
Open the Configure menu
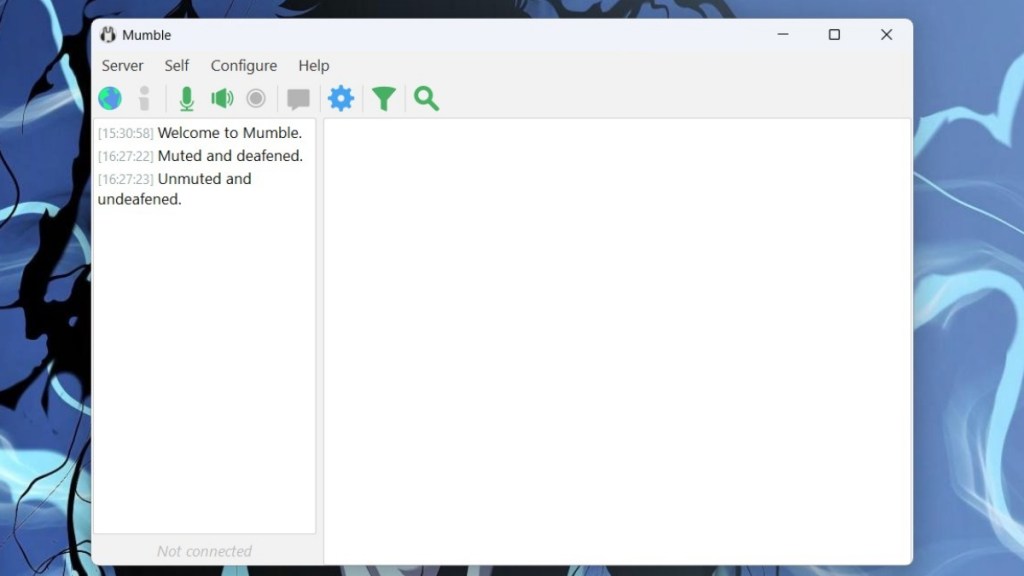click(x=243, y=65)
